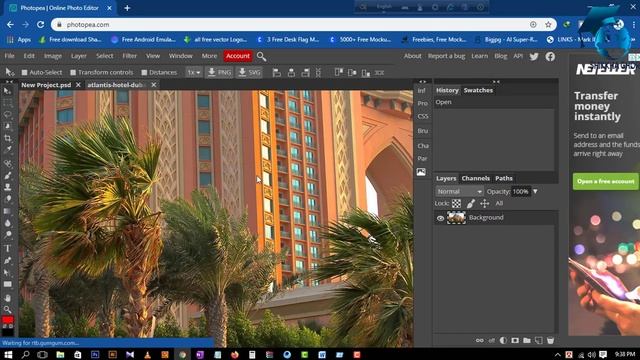The height and width of the screenshot is (360, 640).
Task: Select the Spot Healing Brush tool
Action: coord(7,163)
